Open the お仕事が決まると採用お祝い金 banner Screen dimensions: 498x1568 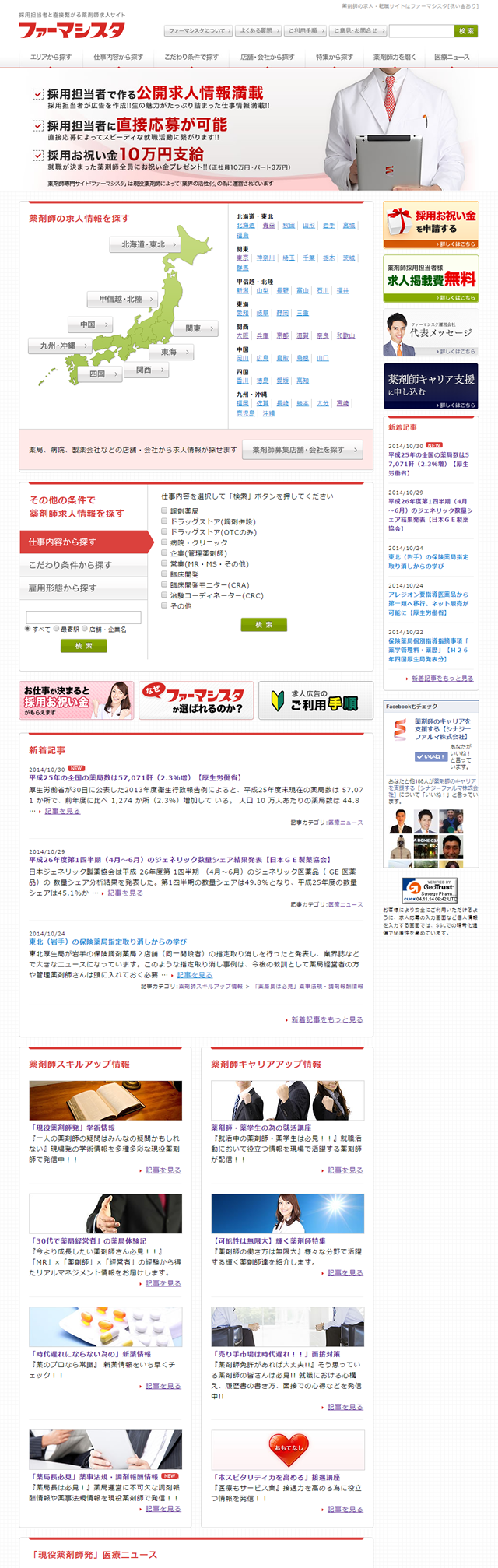pos(76,700)
